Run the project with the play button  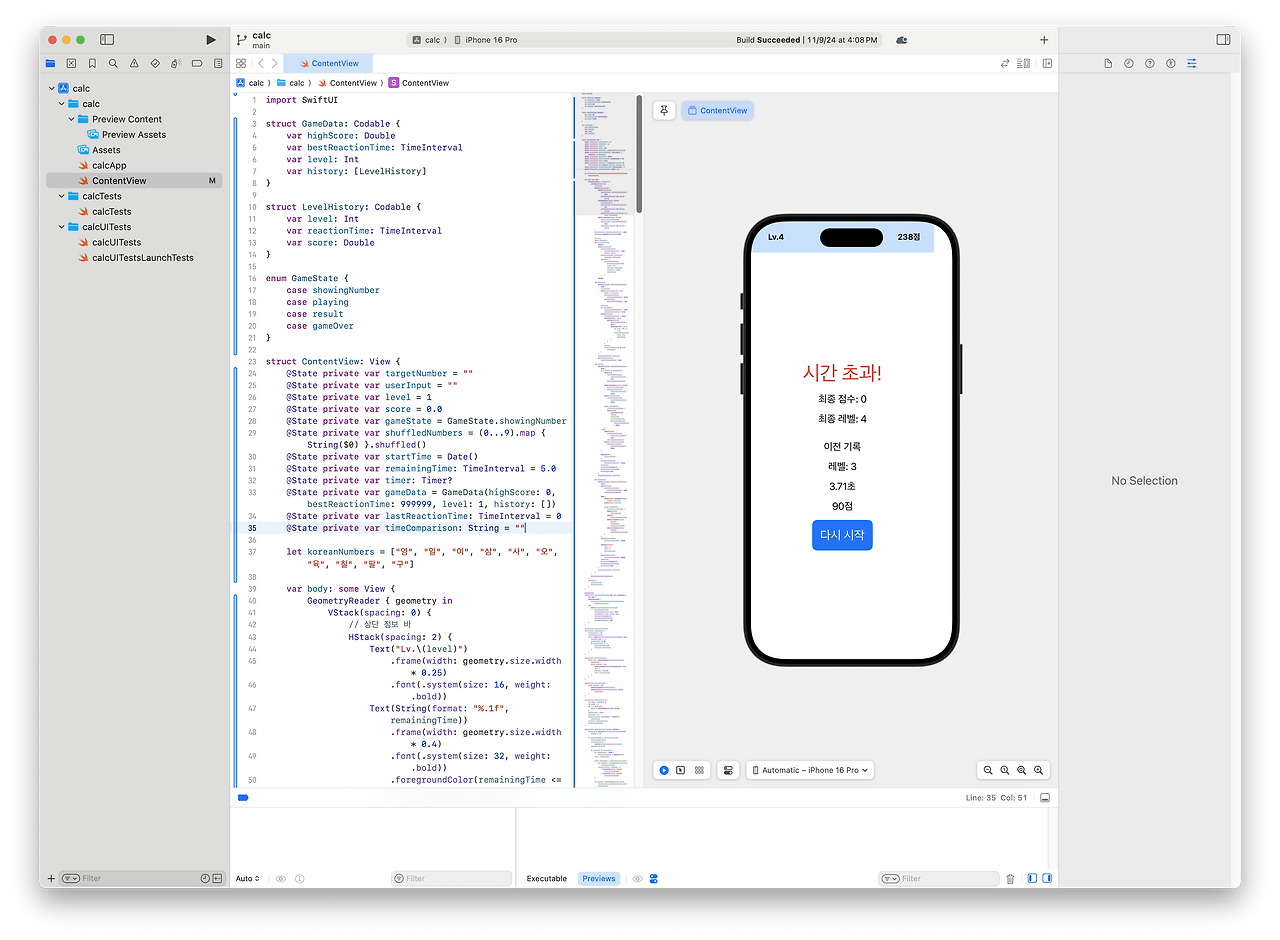point(210,40)
